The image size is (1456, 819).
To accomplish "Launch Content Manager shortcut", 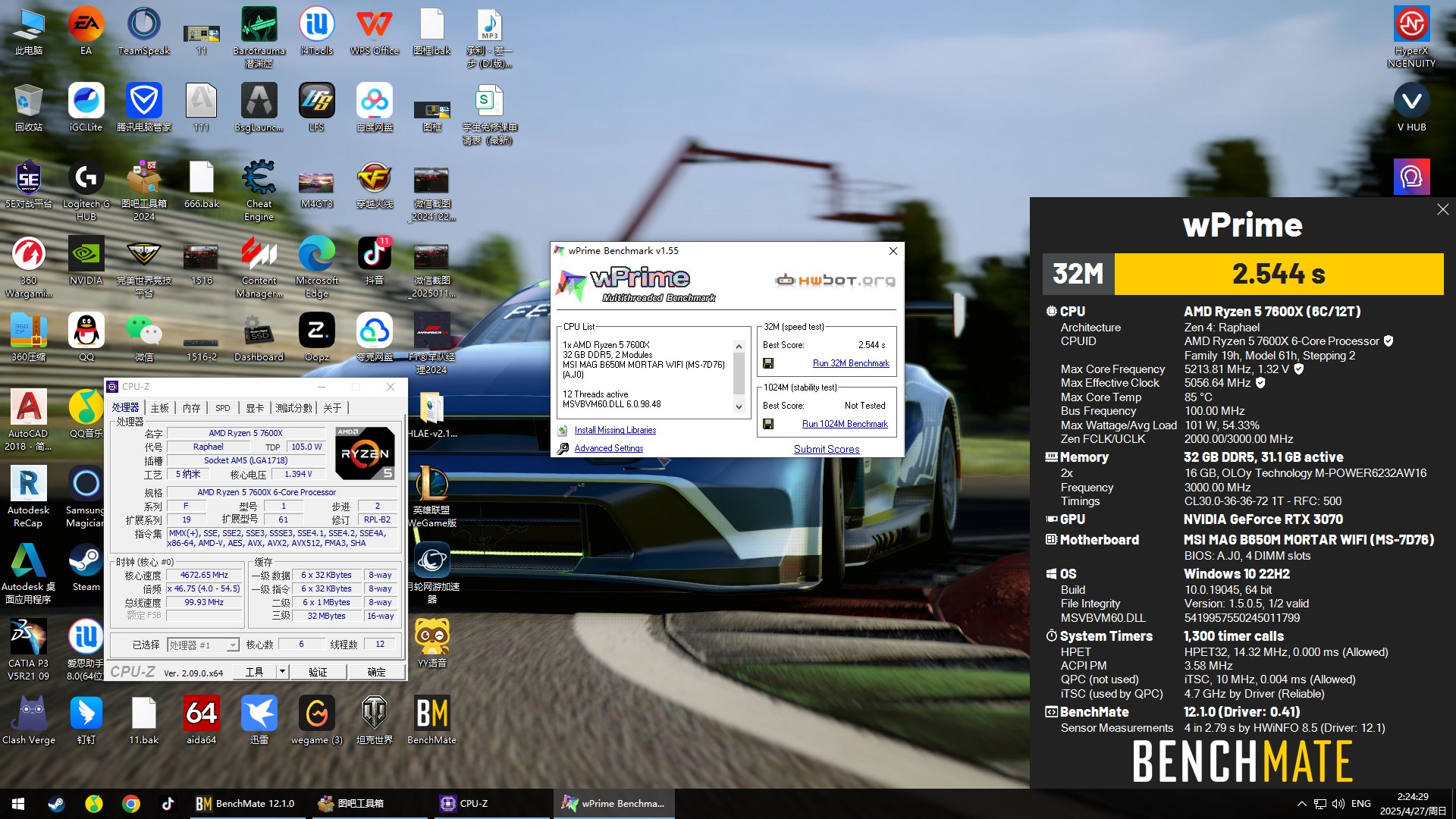I will point(259,266).
